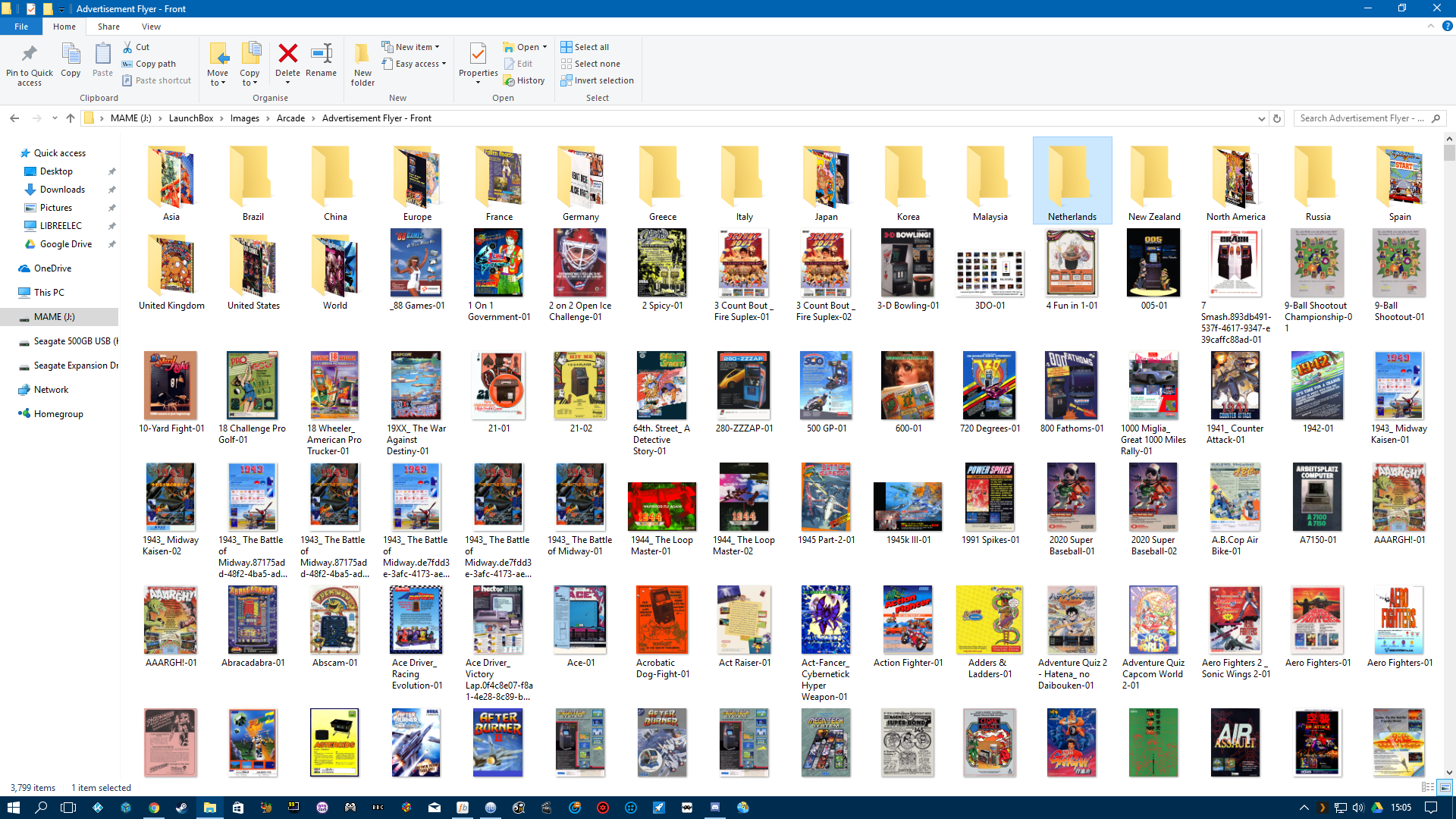This screenshot has width=1456, height=819.
Task: Click Select all in ribbon
Action: click(585, 47)
